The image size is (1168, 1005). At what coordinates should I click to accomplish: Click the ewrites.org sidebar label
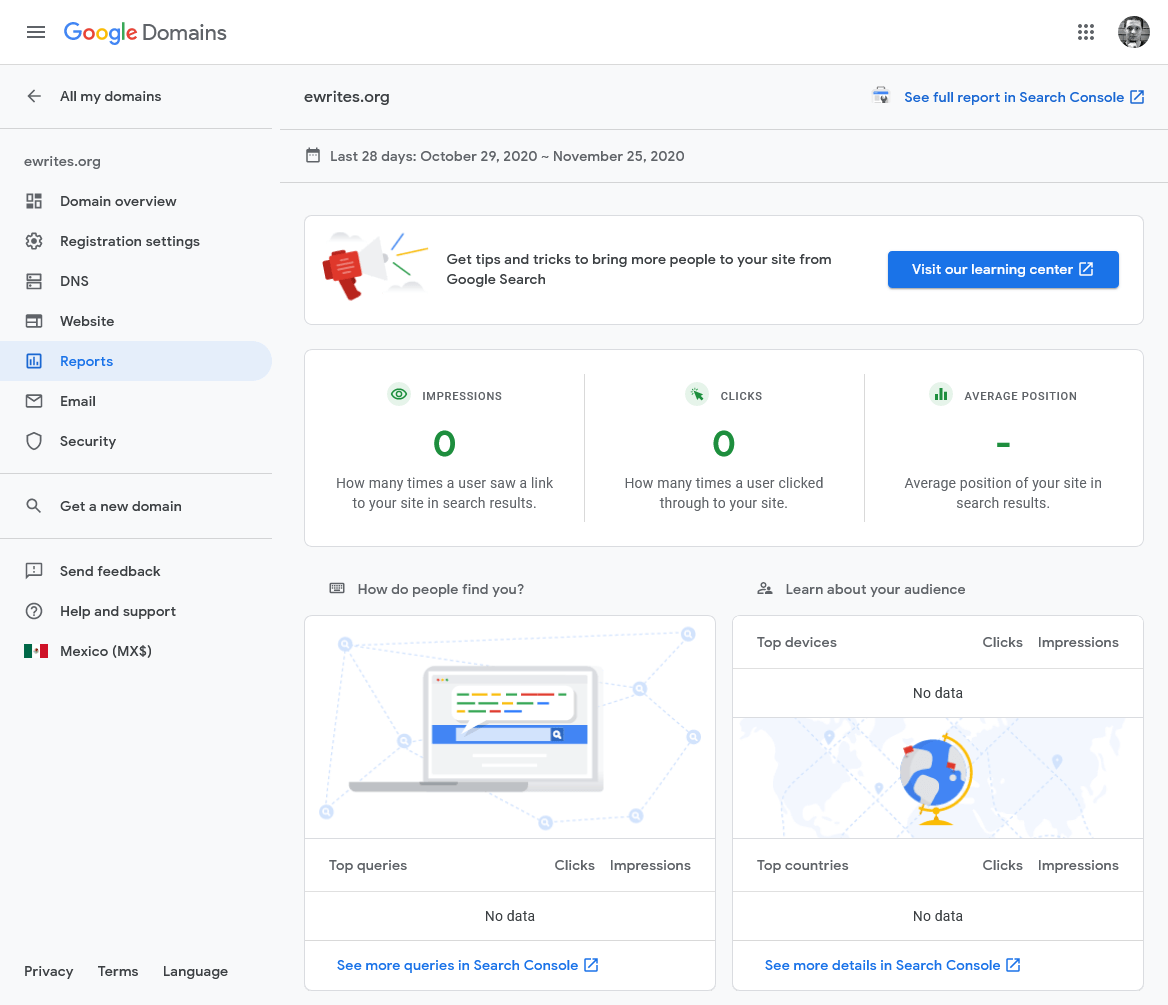click(62, 161)
